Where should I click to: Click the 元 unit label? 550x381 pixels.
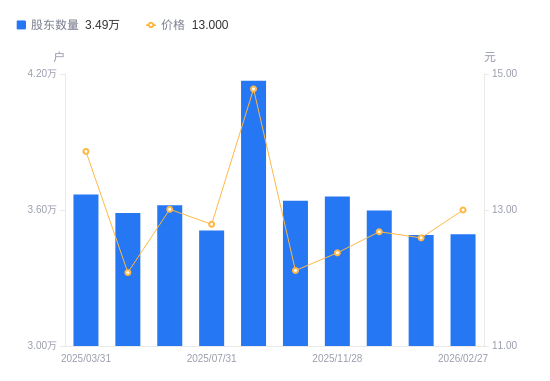click(x=490, y=57)
